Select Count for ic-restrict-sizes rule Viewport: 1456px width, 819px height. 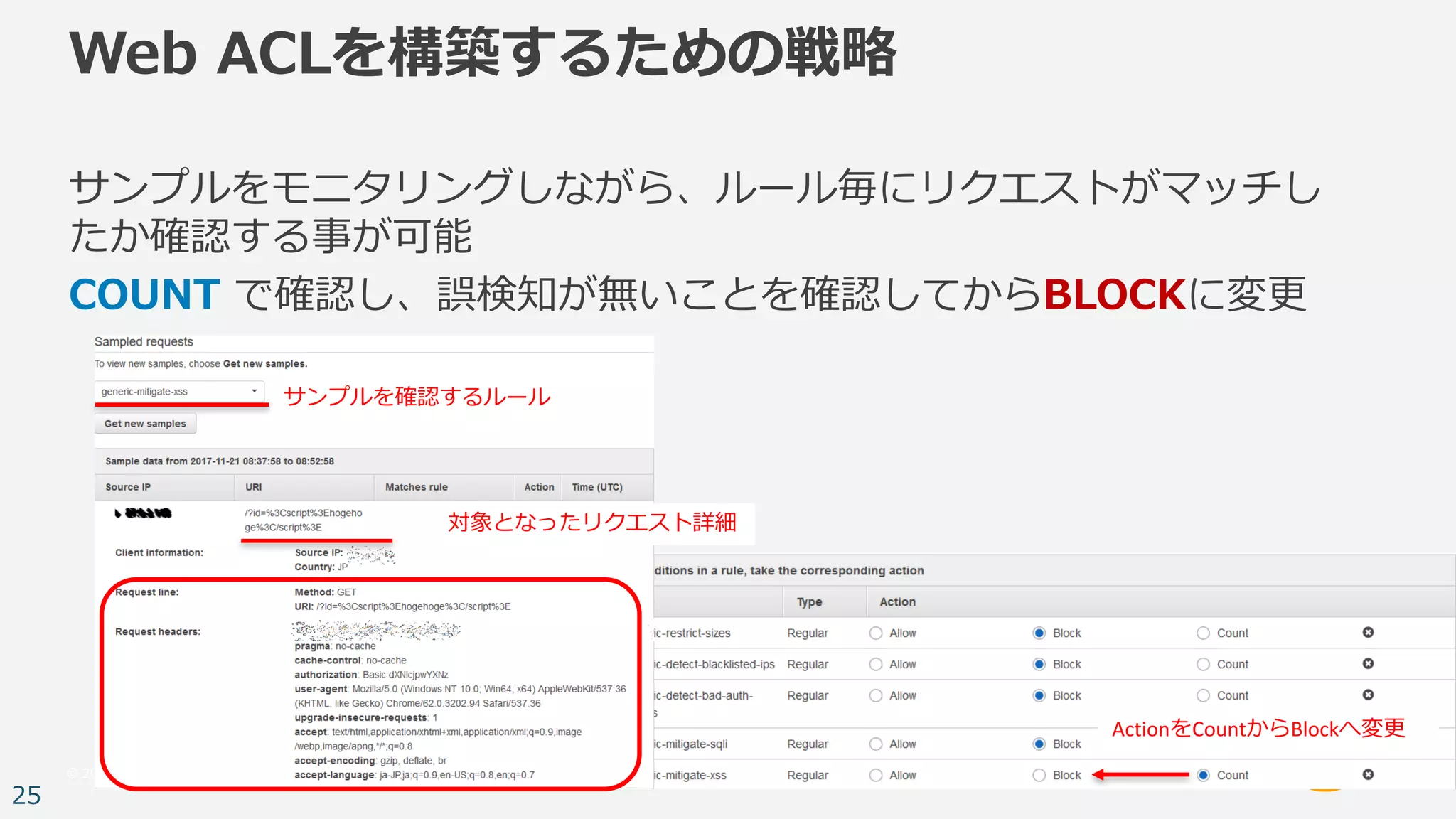(1203, 633)
